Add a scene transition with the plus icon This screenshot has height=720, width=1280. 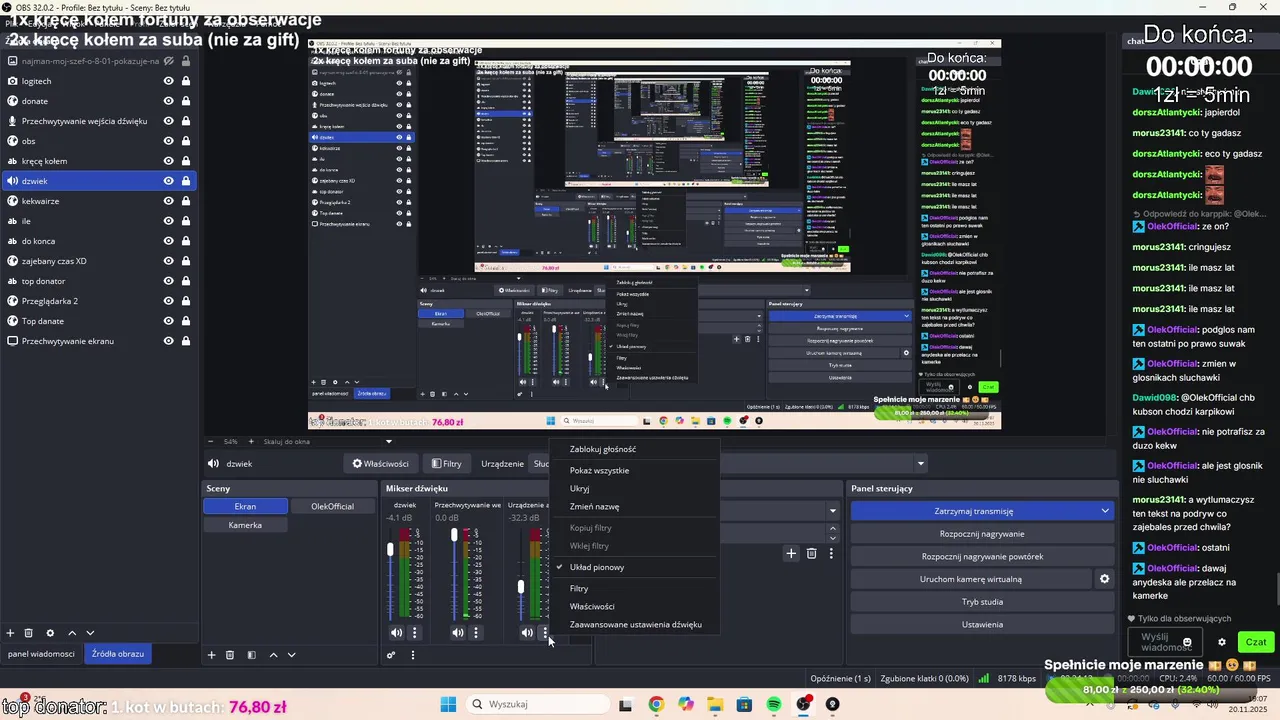tap(791, 553)
